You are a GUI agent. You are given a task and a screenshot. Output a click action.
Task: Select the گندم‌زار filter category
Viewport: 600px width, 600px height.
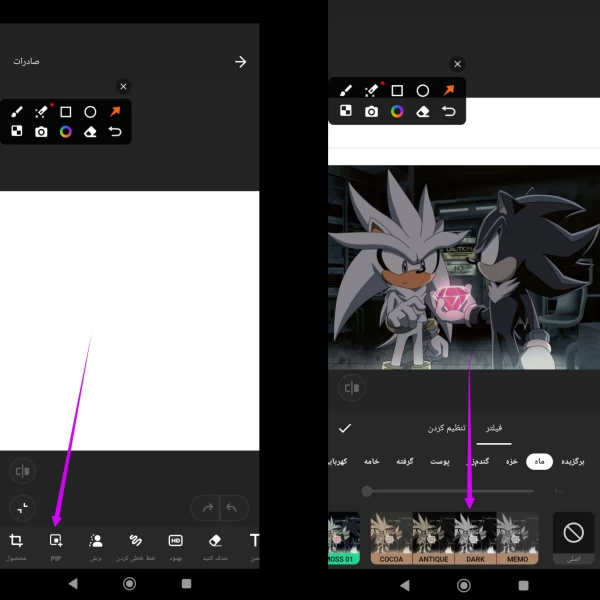(x=478, y=461)
